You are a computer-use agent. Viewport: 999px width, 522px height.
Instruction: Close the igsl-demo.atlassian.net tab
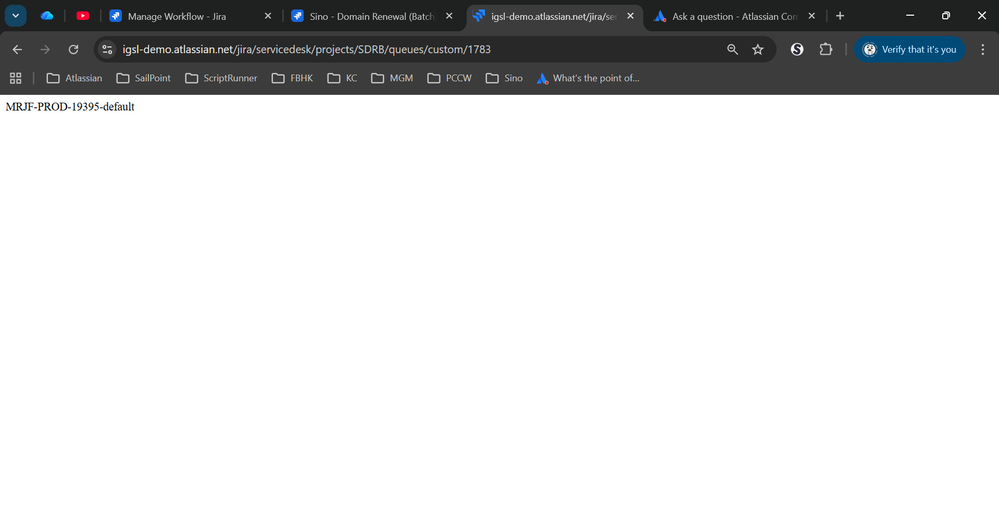pyautogui.click(x=630, y=16)
